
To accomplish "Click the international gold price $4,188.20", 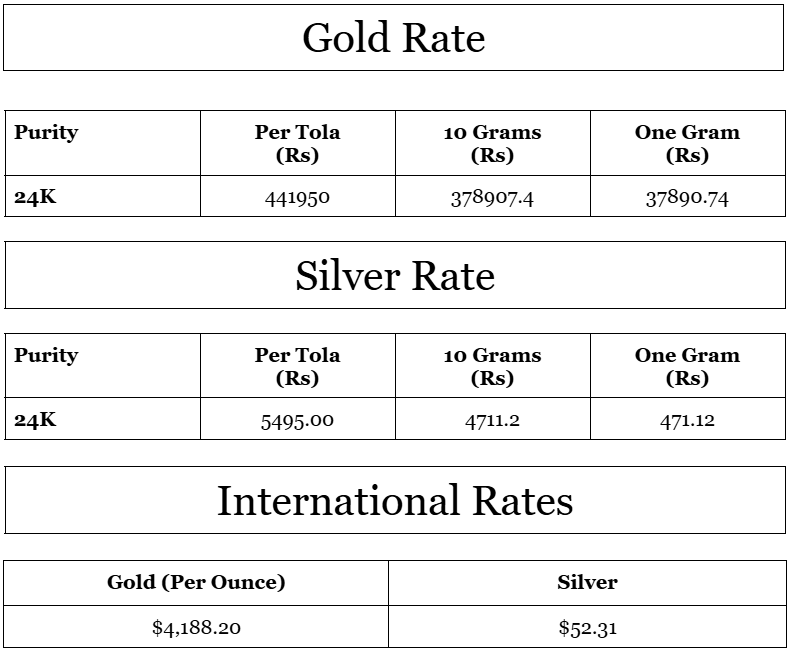I will pyautogui.click(x=196, y=628).
